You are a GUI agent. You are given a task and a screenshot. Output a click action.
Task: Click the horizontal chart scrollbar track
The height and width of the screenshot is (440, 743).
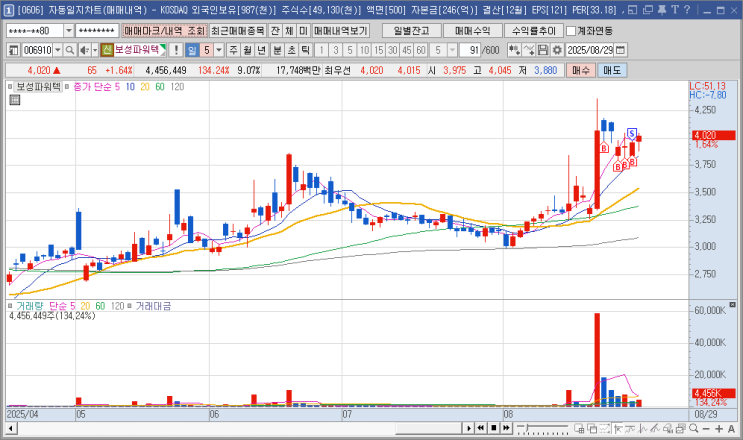(x=238, y=428)
